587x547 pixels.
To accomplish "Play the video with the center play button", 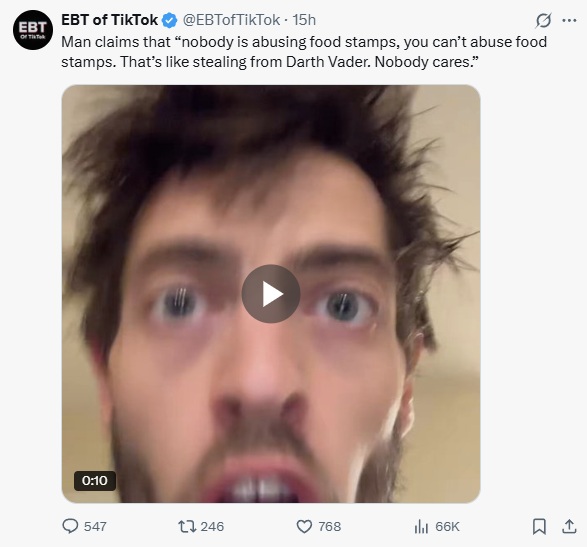I will pyautogui.click(x=271, y=294).
